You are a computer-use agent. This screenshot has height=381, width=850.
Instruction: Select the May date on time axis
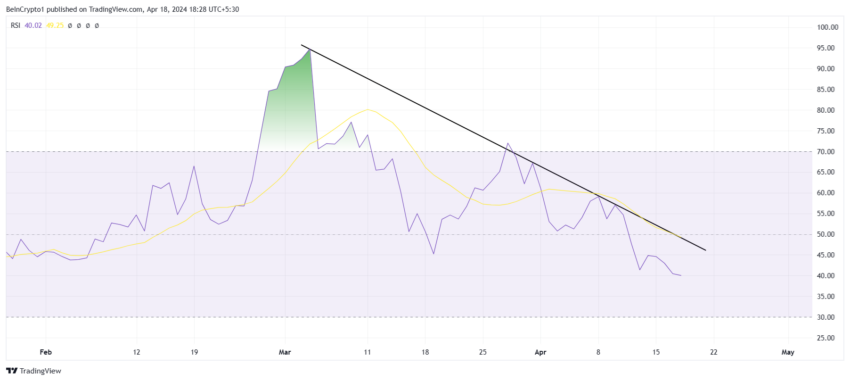point(788,352)
